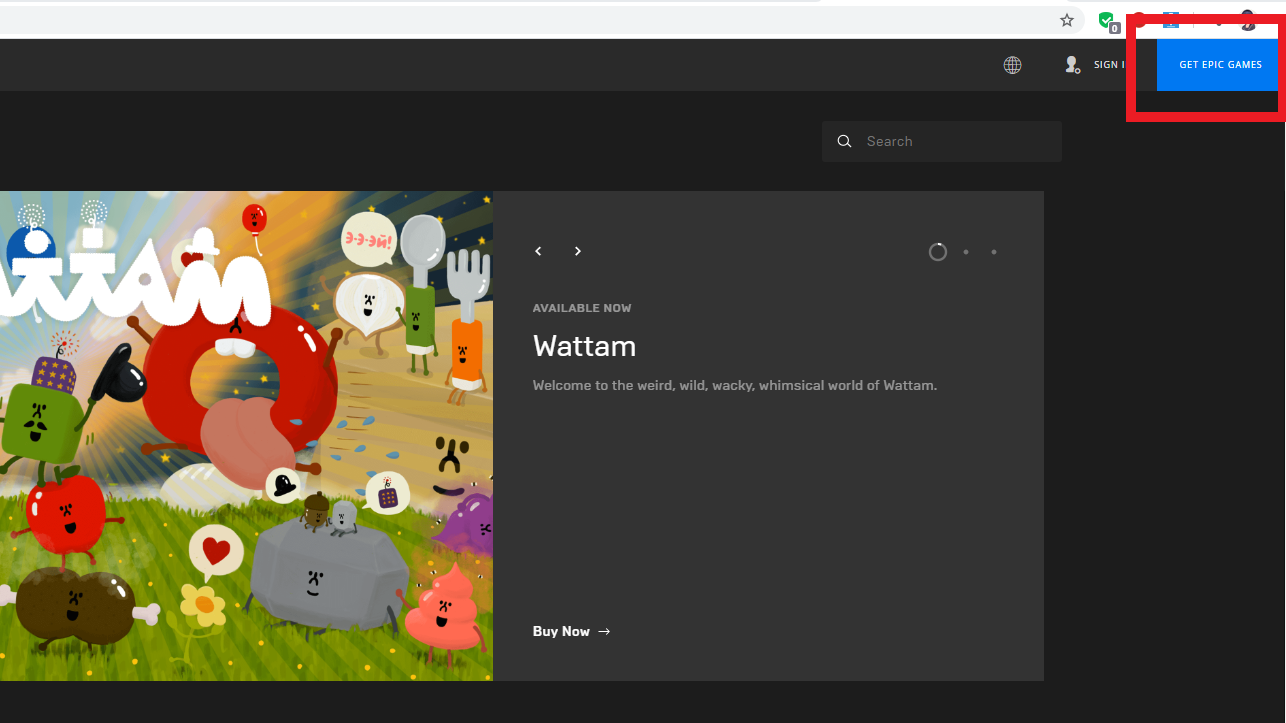Focus the Search text field

[x=942, y=141]
